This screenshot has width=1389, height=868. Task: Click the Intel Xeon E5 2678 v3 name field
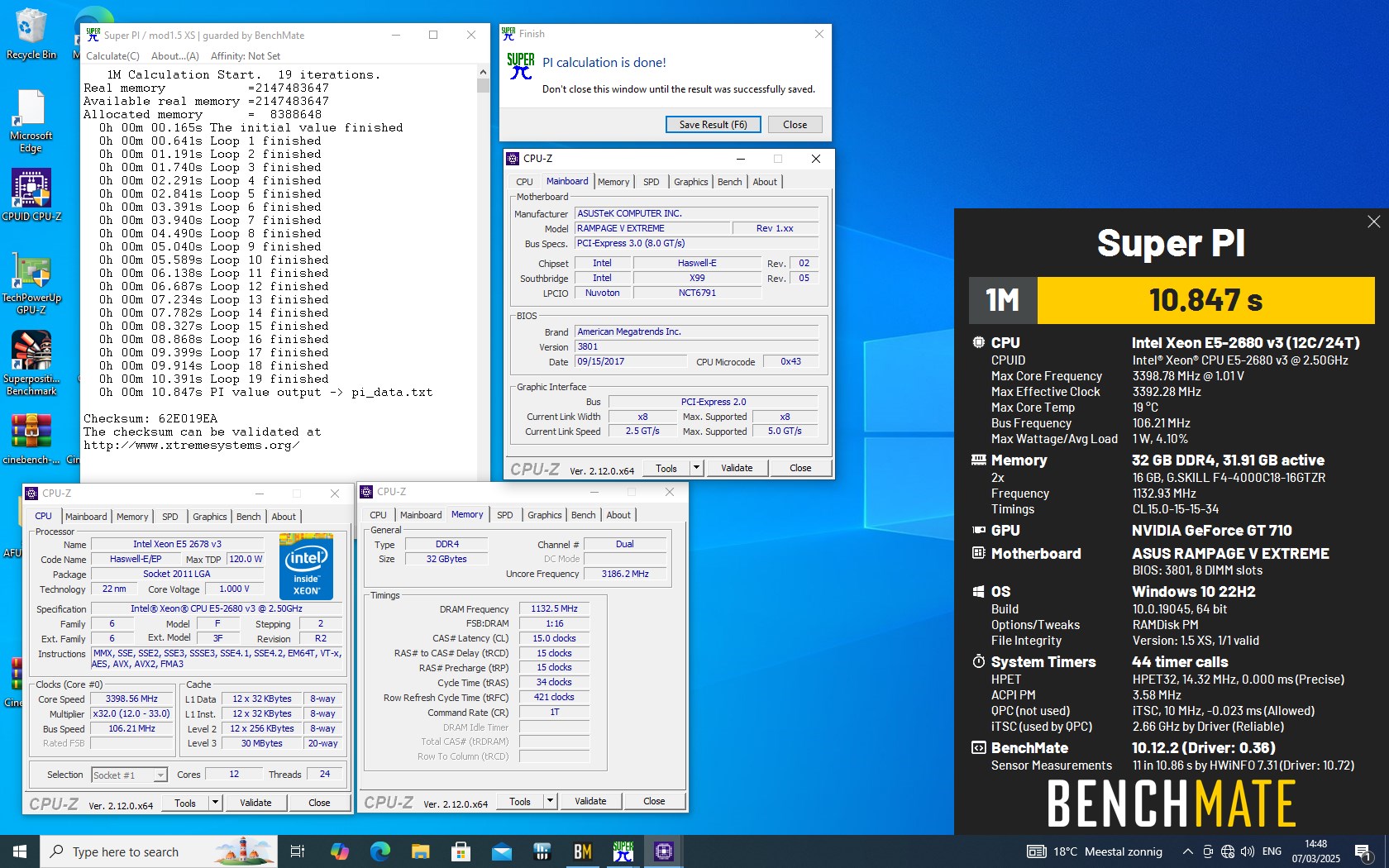pos(177,544)
